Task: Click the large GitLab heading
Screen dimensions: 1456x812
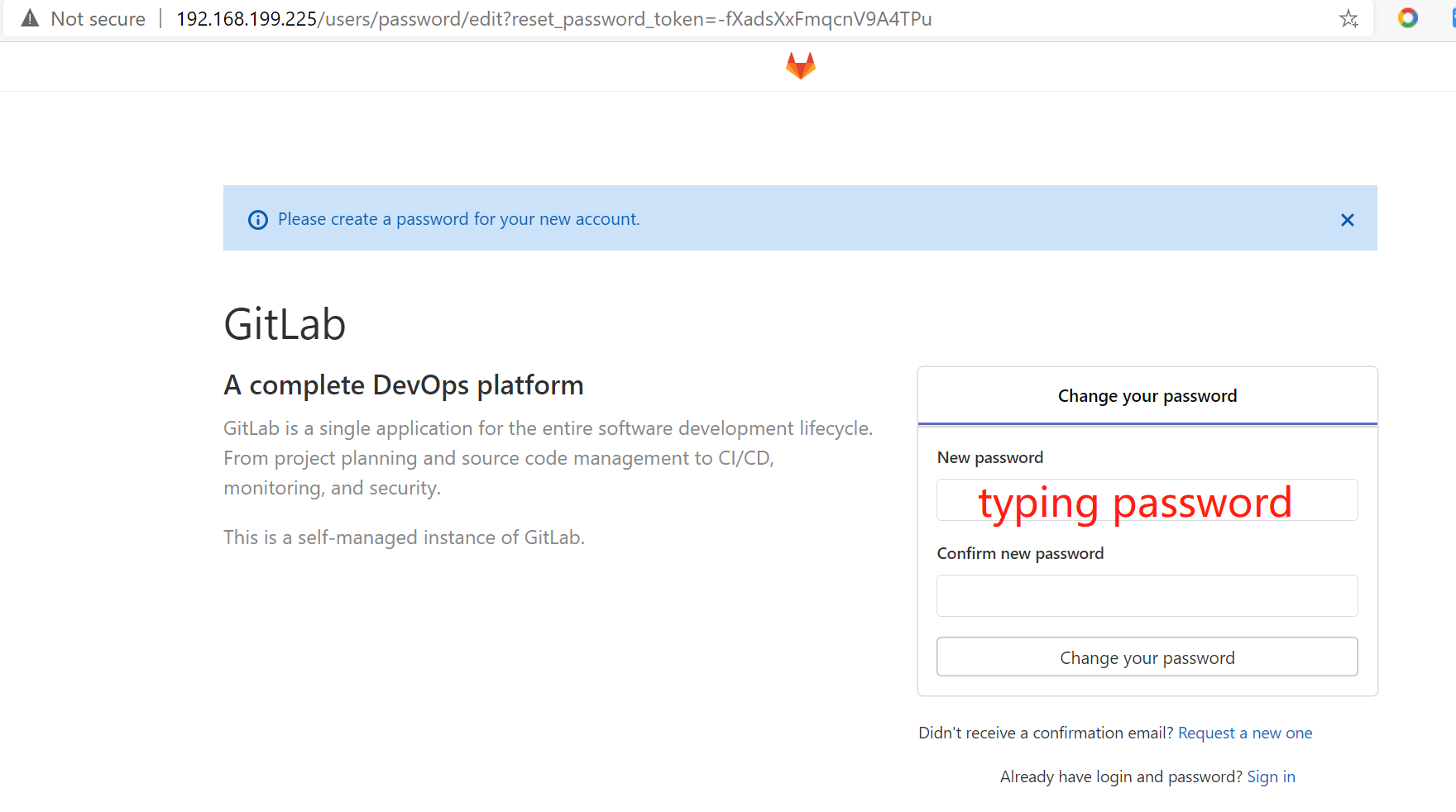Action: 285,323
